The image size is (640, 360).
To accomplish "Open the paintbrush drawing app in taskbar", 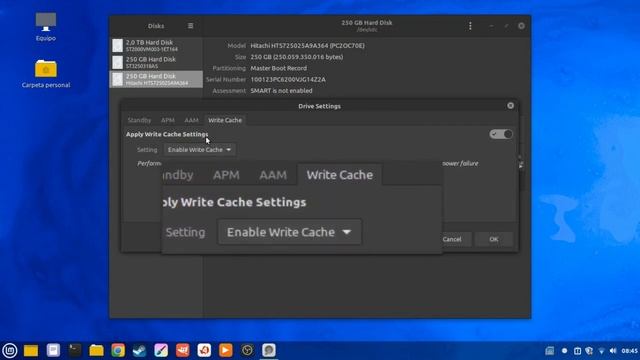I will 161,350.
